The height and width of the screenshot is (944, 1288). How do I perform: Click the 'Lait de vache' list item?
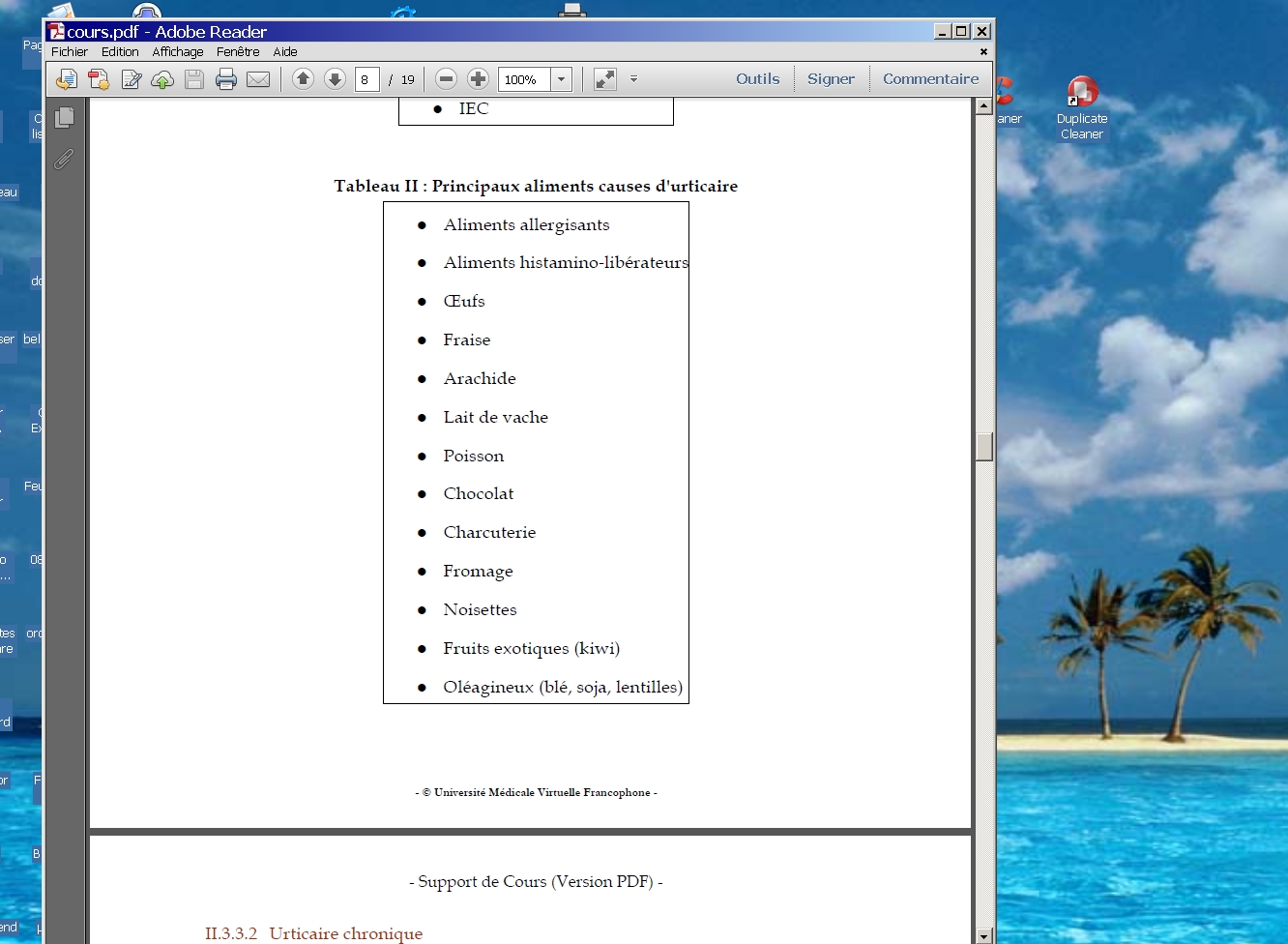tap(496, 417)
